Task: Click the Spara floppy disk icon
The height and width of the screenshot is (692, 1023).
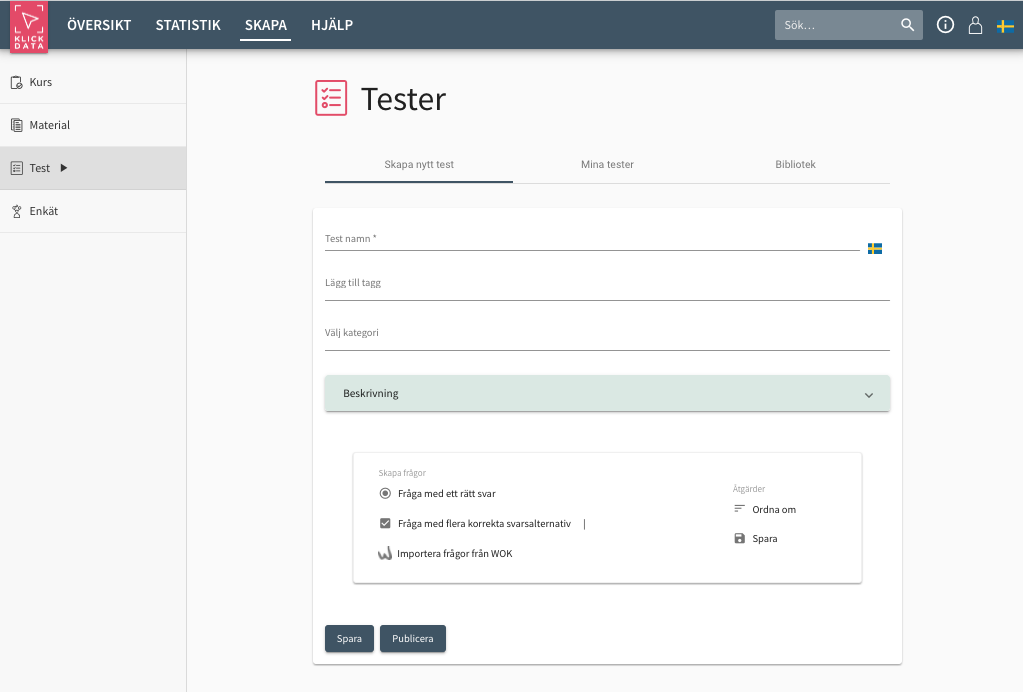Action: [x=739, y=538]
